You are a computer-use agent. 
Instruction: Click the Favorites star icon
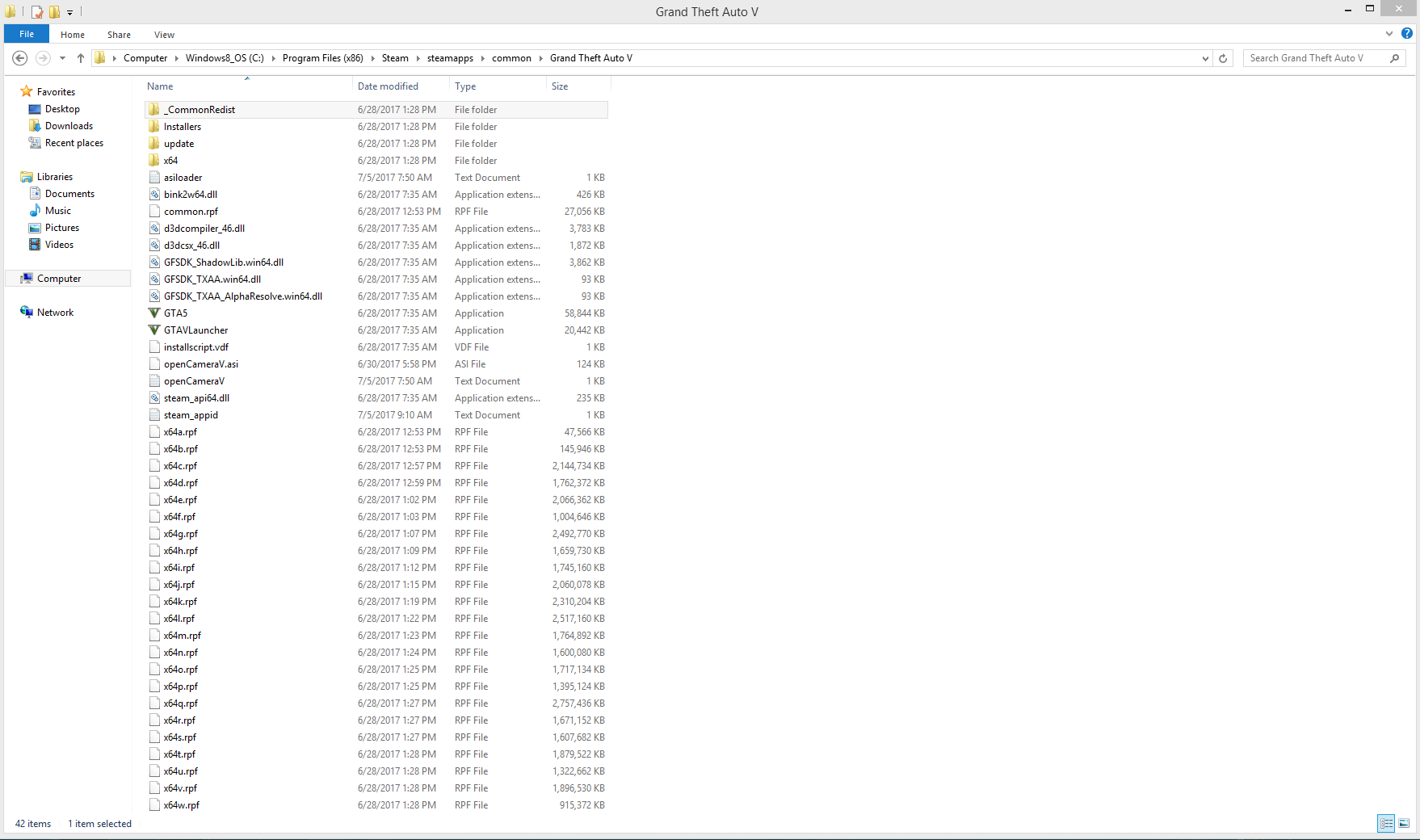coord(27,92)
